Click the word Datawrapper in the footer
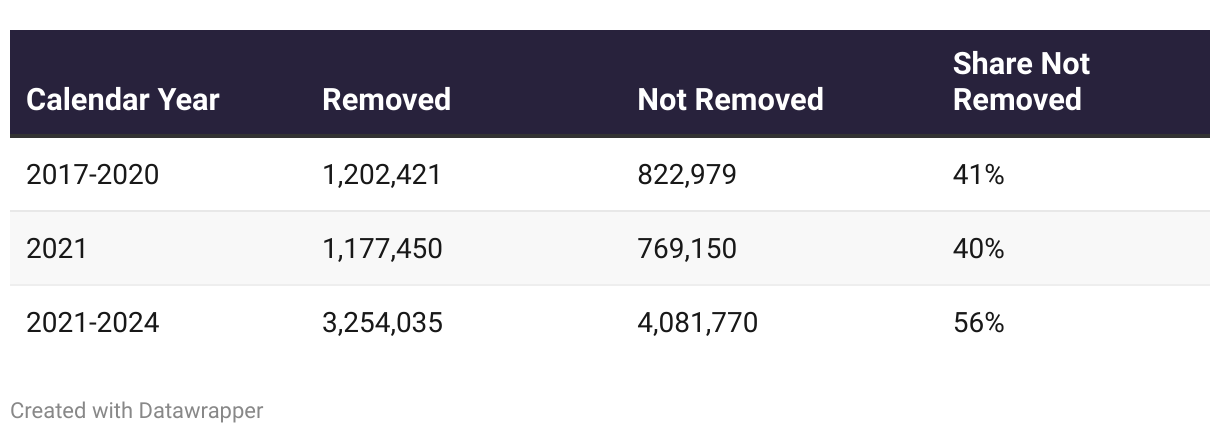Screen dimensions: 1220x434 tap(201, 410)
